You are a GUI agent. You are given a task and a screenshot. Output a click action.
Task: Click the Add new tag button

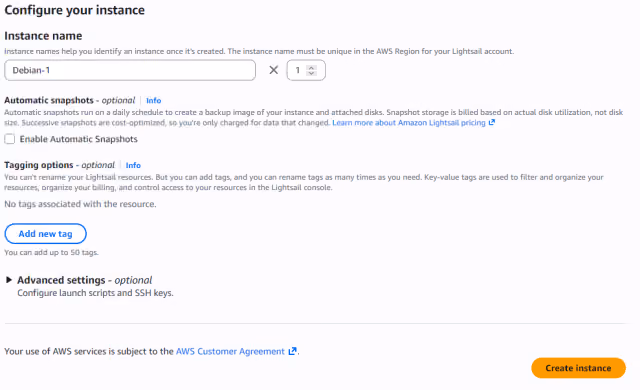45,234
